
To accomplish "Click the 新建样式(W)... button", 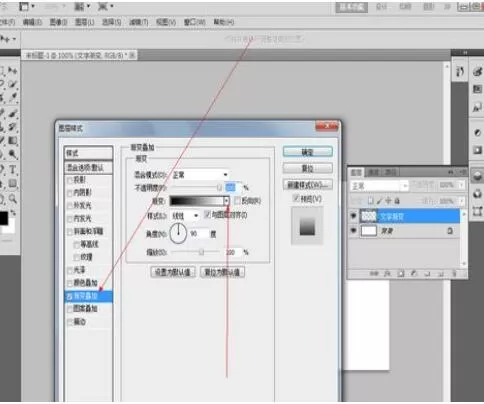I will point(308,184).
